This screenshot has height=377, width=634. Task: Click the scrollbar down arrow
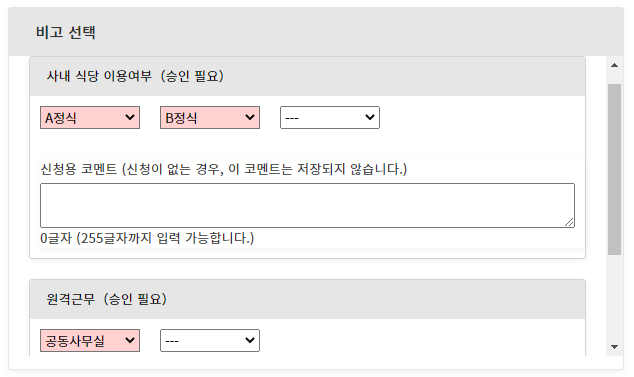coord(615,347)
